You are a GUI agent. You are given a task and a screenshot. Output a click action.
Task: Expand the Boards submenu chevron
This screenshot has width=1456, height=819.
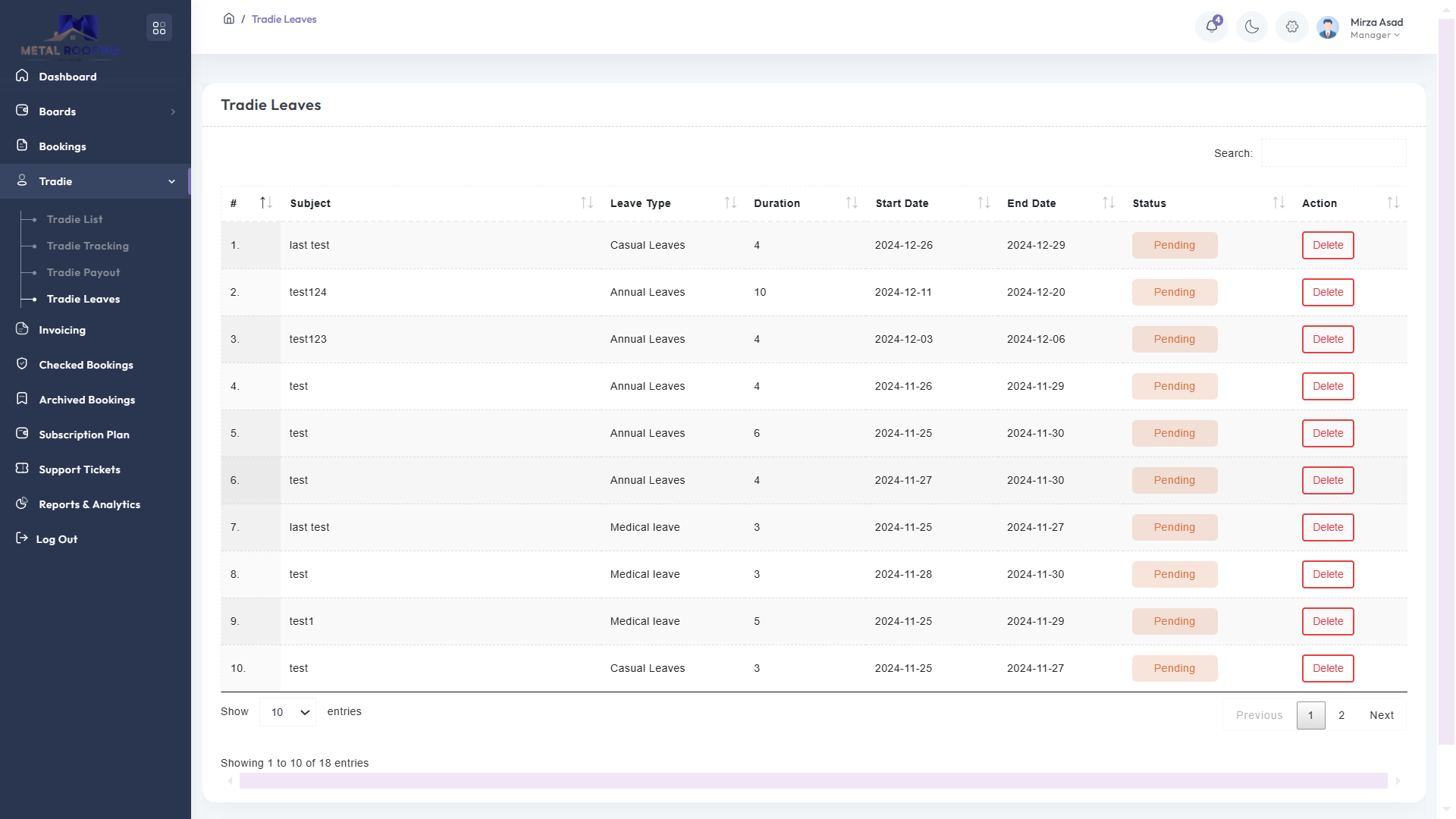pos(173,111)
